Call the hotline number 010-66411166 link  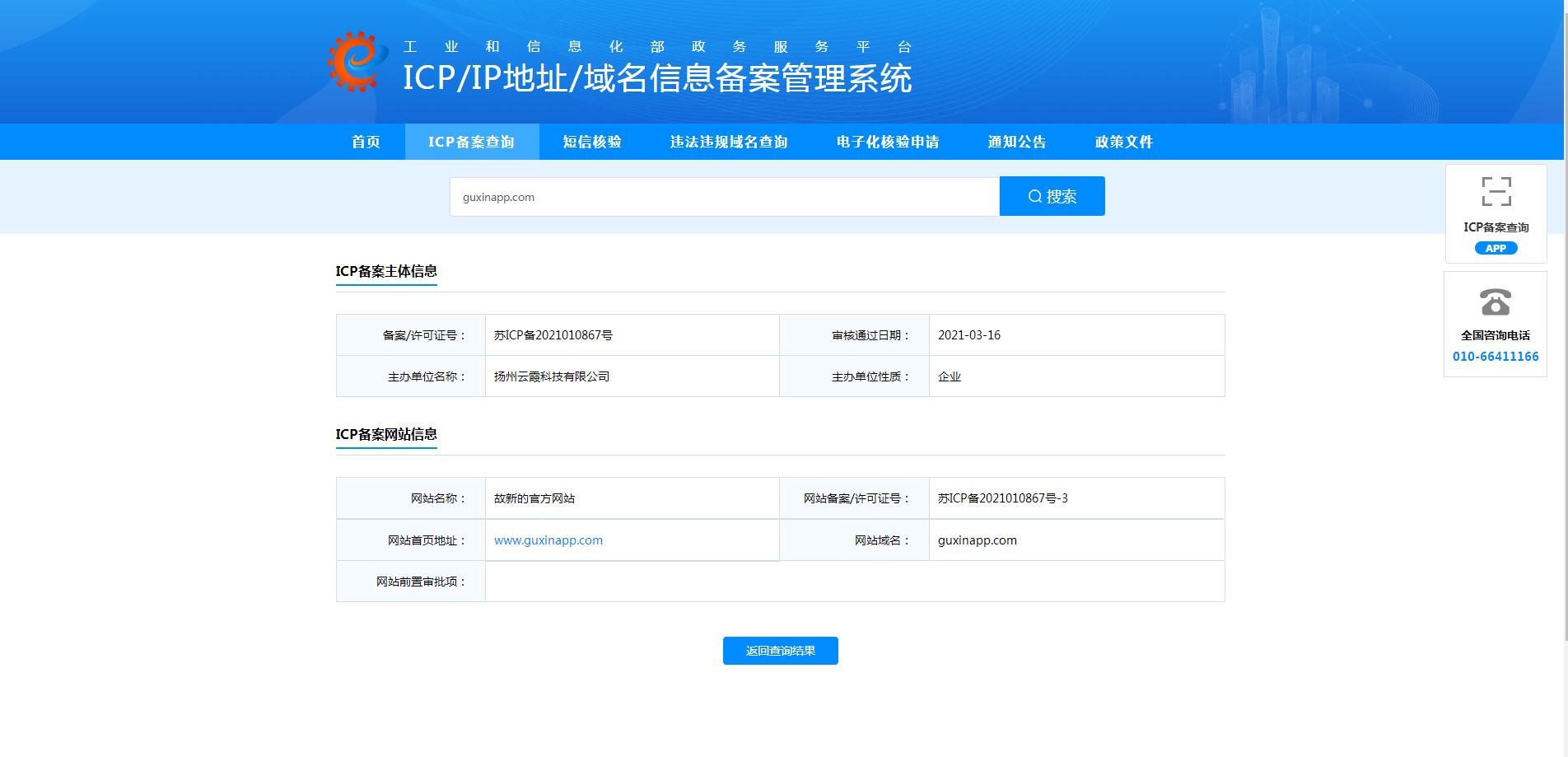click(x=1496, y=357)
